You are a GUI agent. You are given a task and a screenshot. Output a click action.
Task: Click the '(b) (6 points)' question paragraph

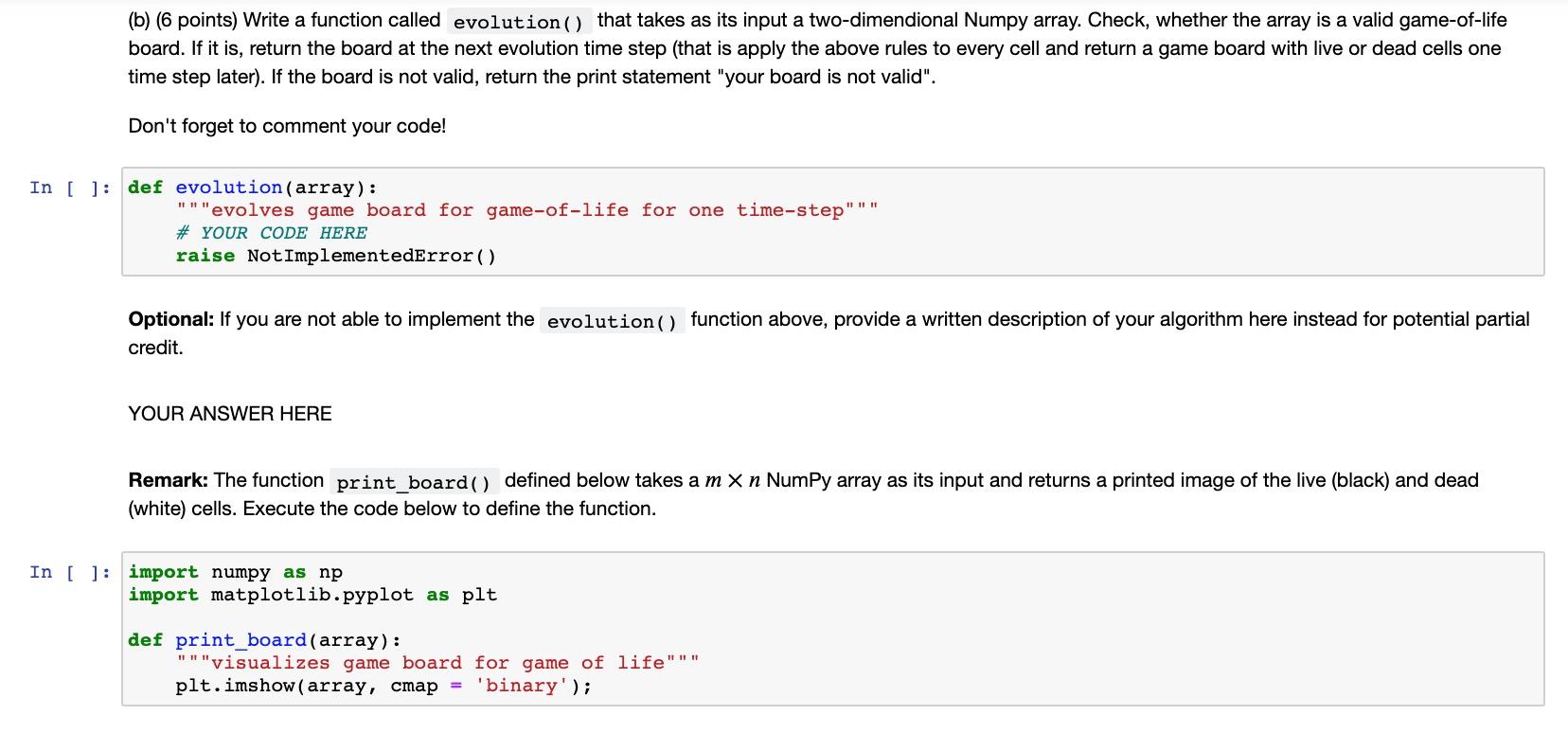(x=817, y=48)
